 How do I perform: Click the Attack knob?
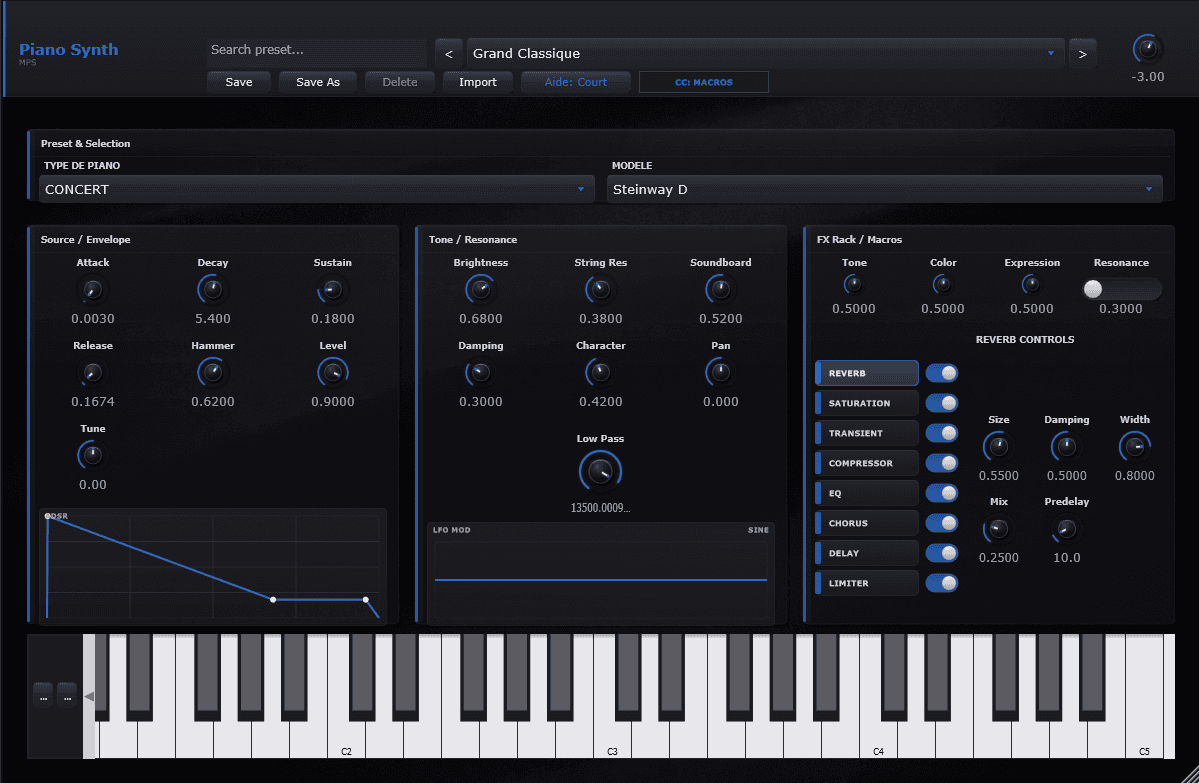tap(93, 290)
